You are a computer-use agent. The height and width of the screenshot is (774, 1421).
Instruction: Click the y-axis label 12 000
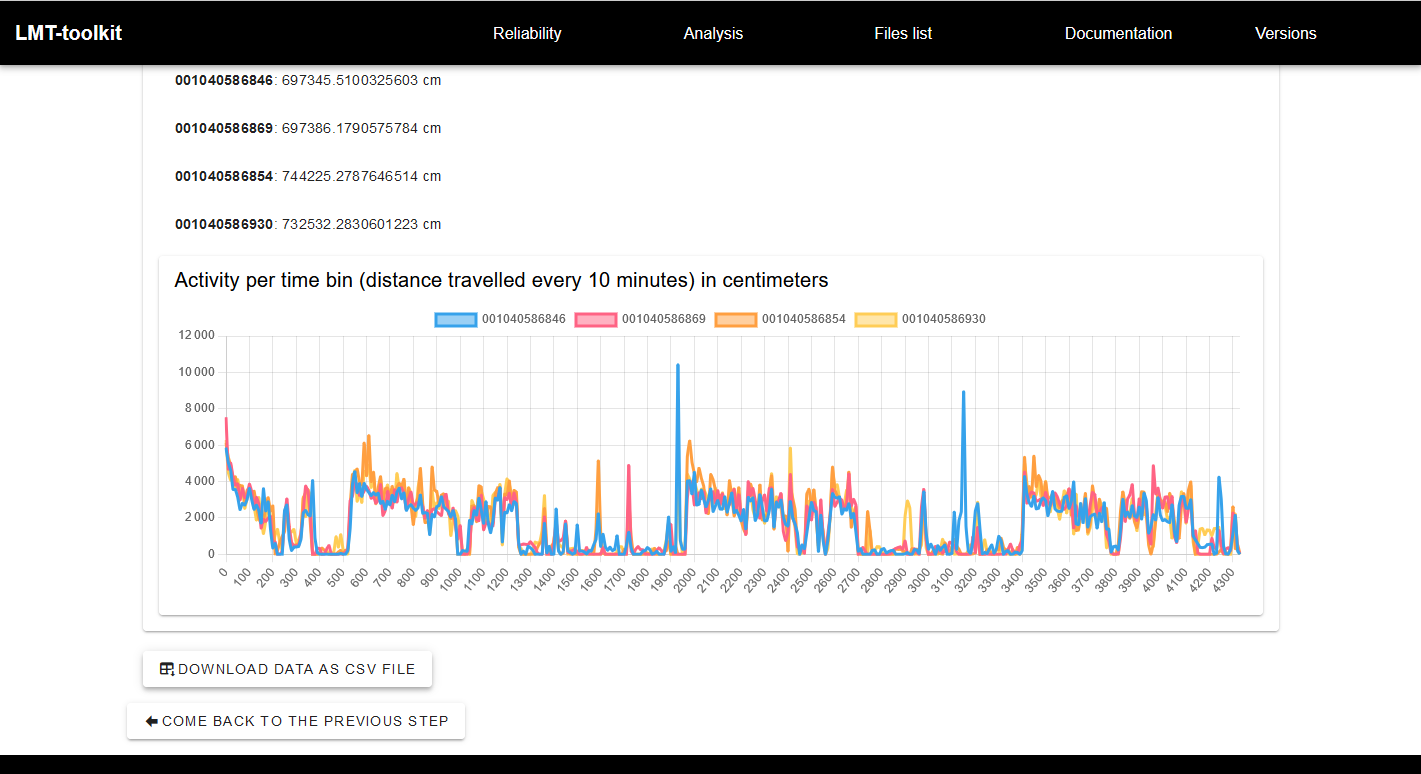pos(196,335)
